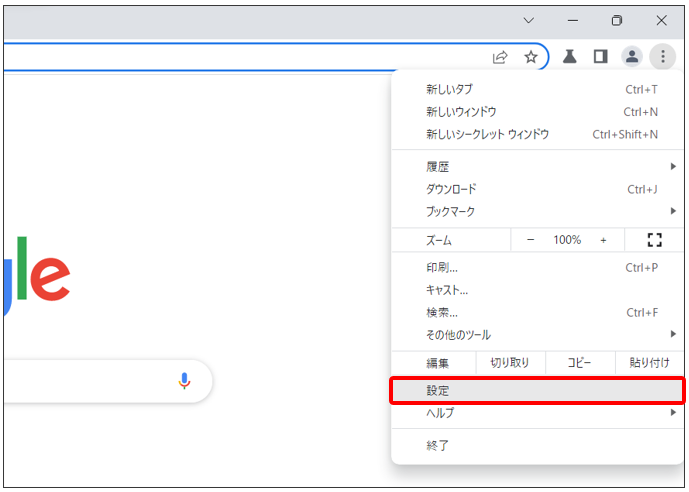Open the tab search chevron in title bar
This screenshot has width=689, height=492.
(x=529, y=20)
